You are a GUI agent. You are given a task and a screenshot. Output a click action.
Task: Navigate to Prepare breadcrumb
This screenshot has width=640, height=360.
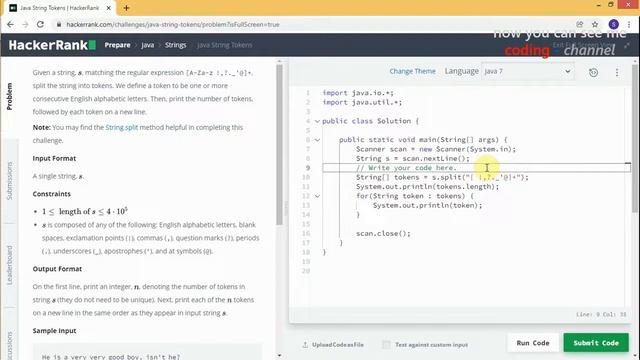click(117, 45)
